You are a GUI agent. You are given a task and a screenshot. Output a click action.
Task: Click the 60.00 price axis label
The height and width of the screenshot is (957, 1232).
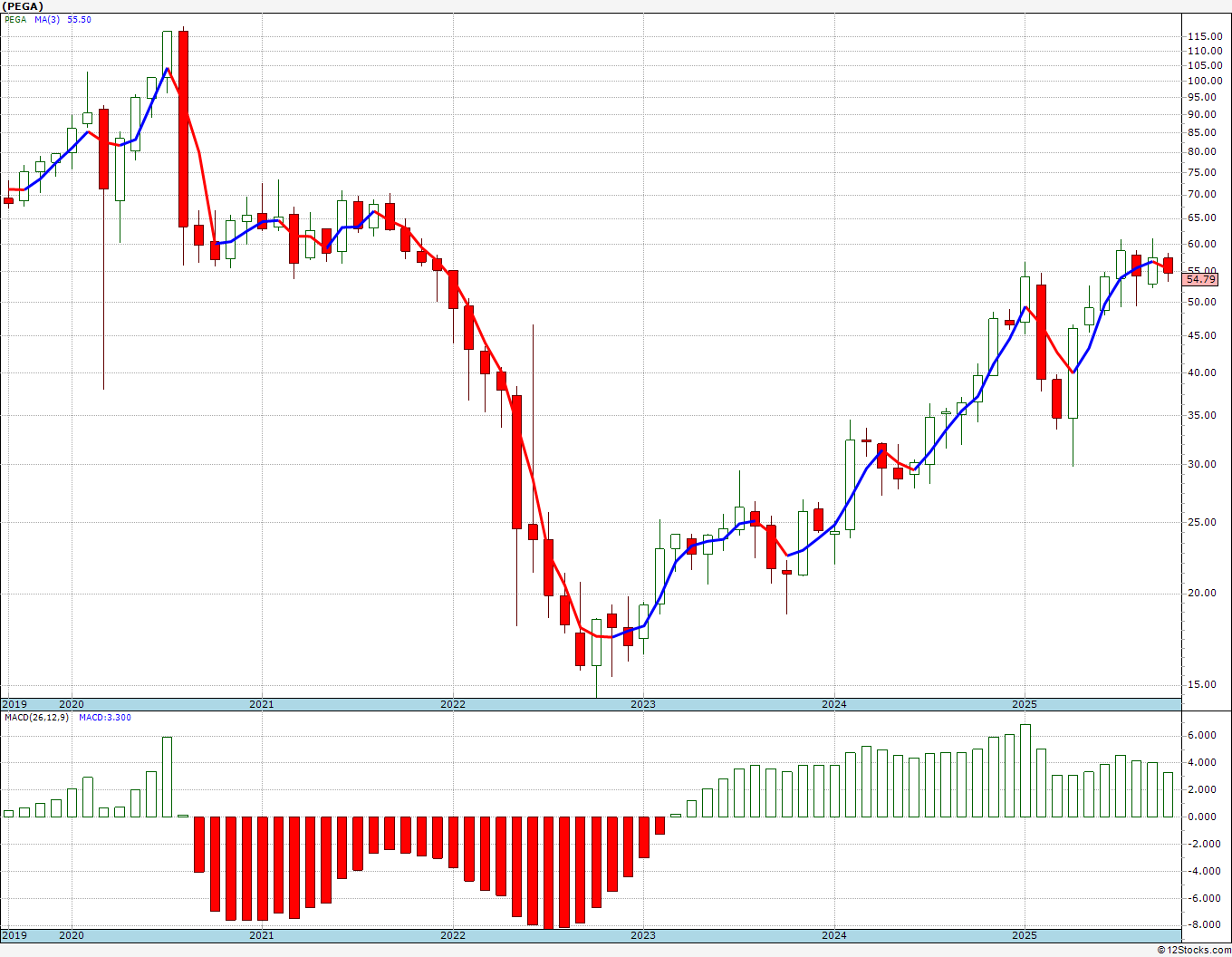(x=1203, y=244)
